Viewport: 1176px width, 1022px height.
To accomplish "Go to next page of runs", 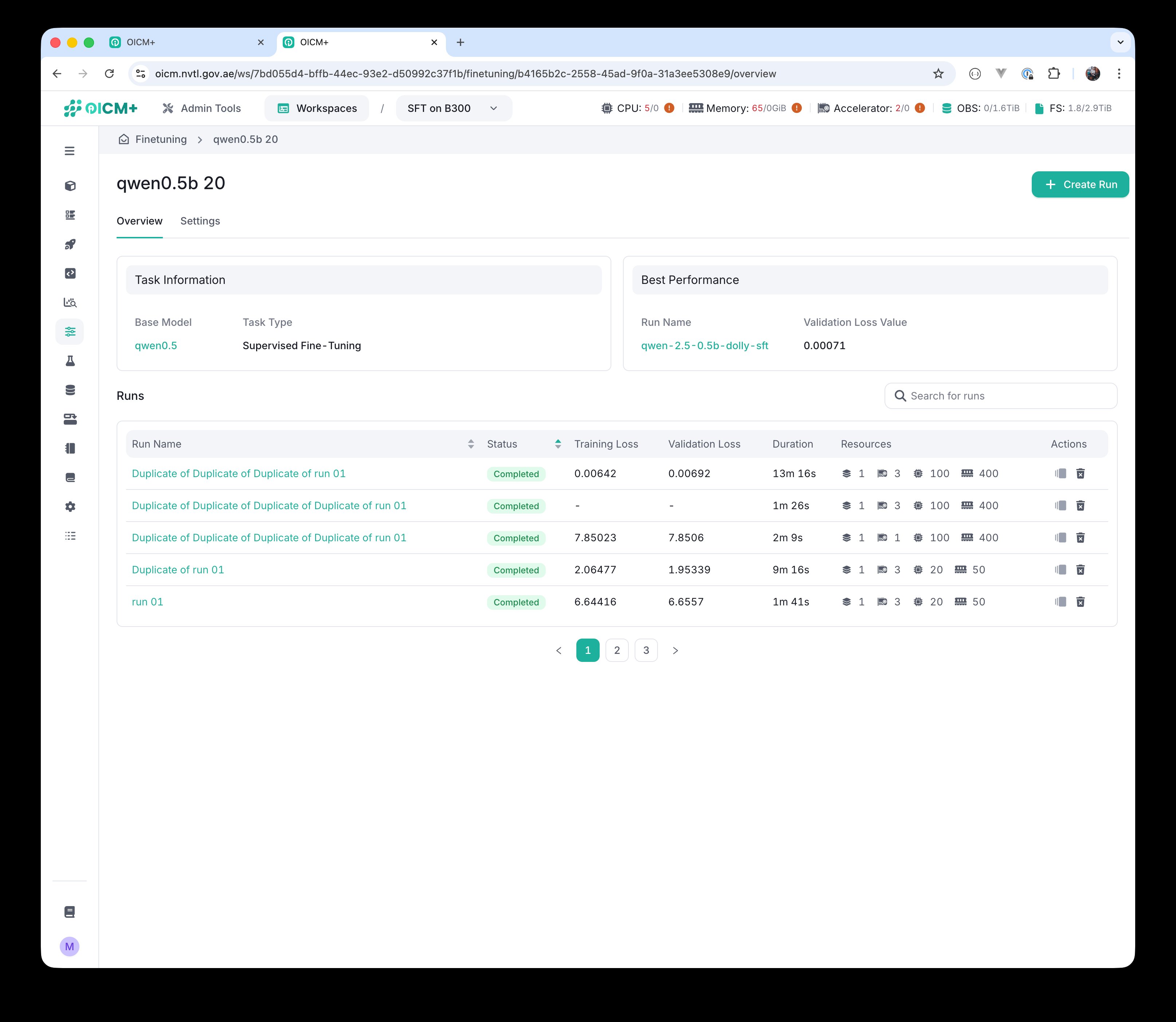I will (675, 651).
